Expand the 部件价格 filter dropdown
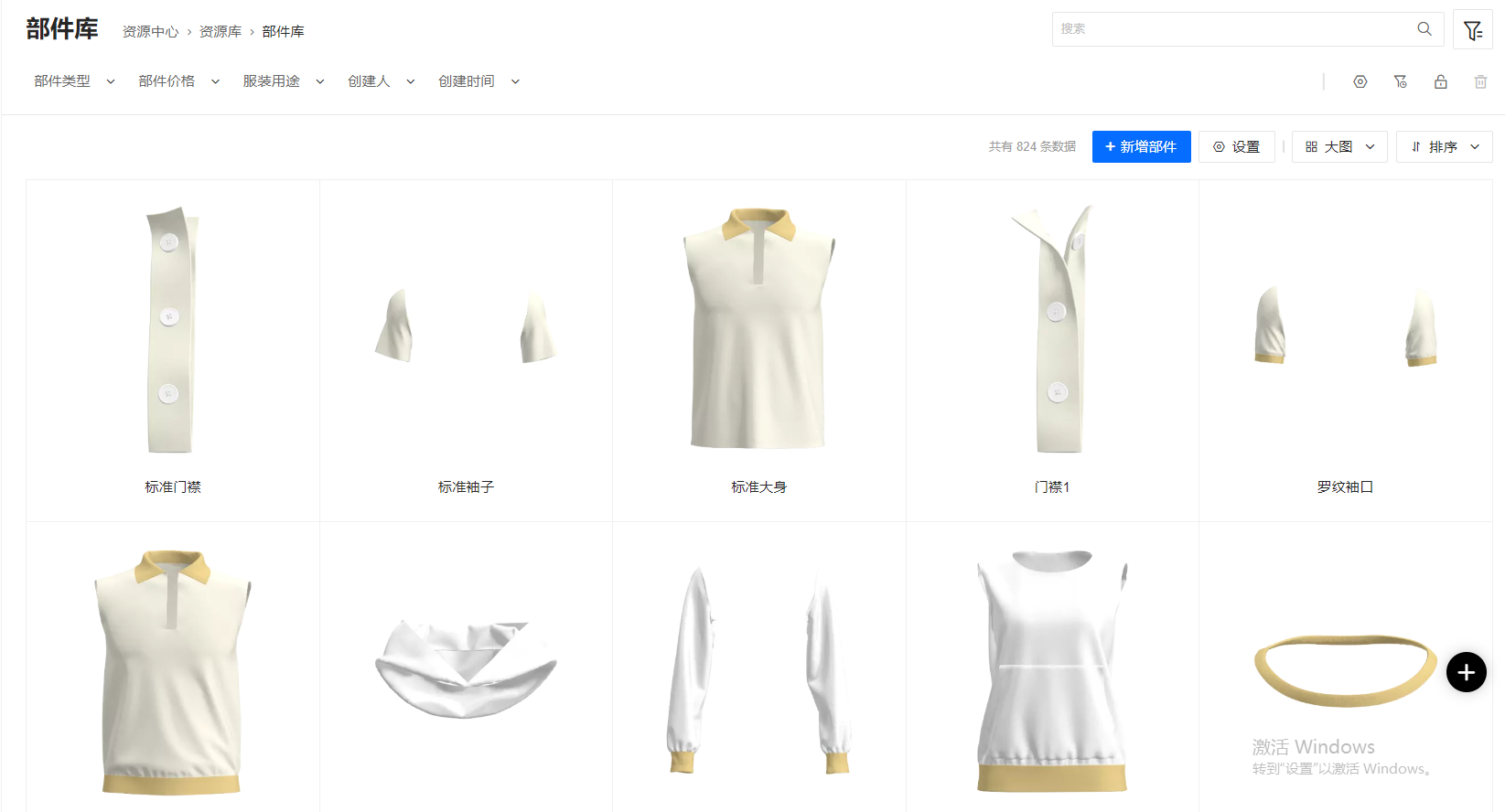 coord(179,81)
